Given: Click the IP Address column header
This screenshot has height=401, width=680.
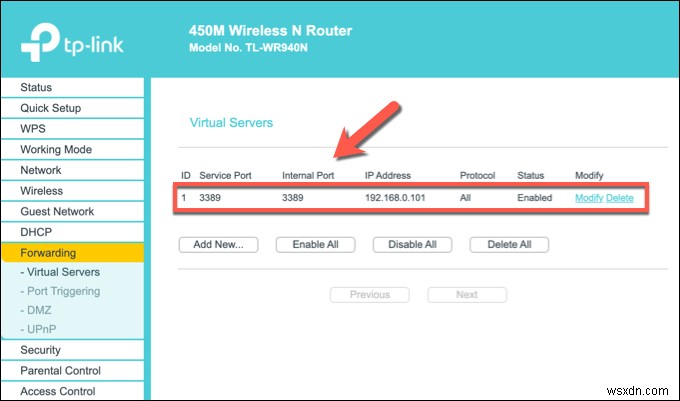Looking at the screenshot, I should coord(388,176).
